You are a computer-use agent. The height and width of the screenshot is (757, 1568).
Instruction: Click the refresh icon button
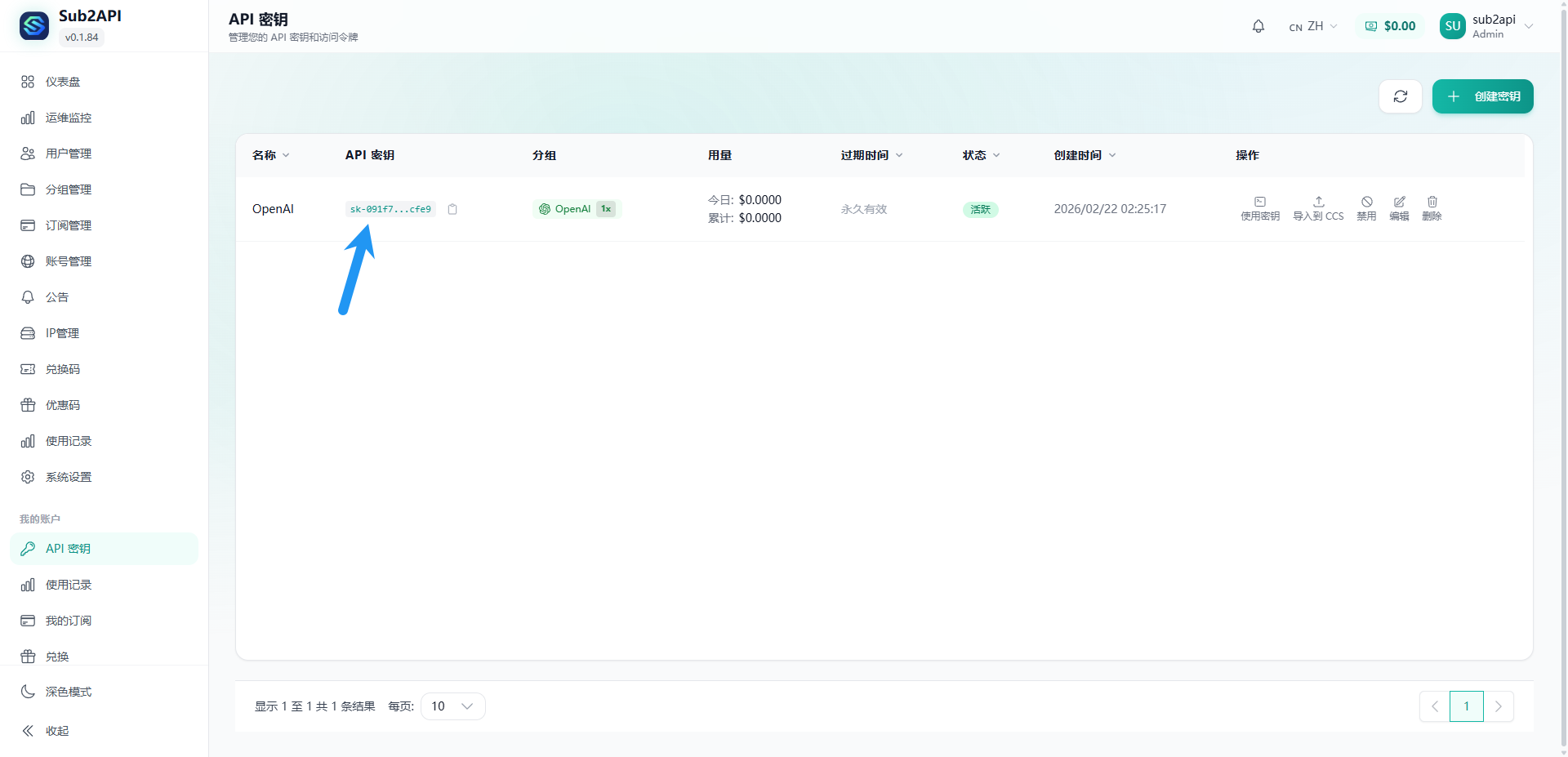[1400, 96]
